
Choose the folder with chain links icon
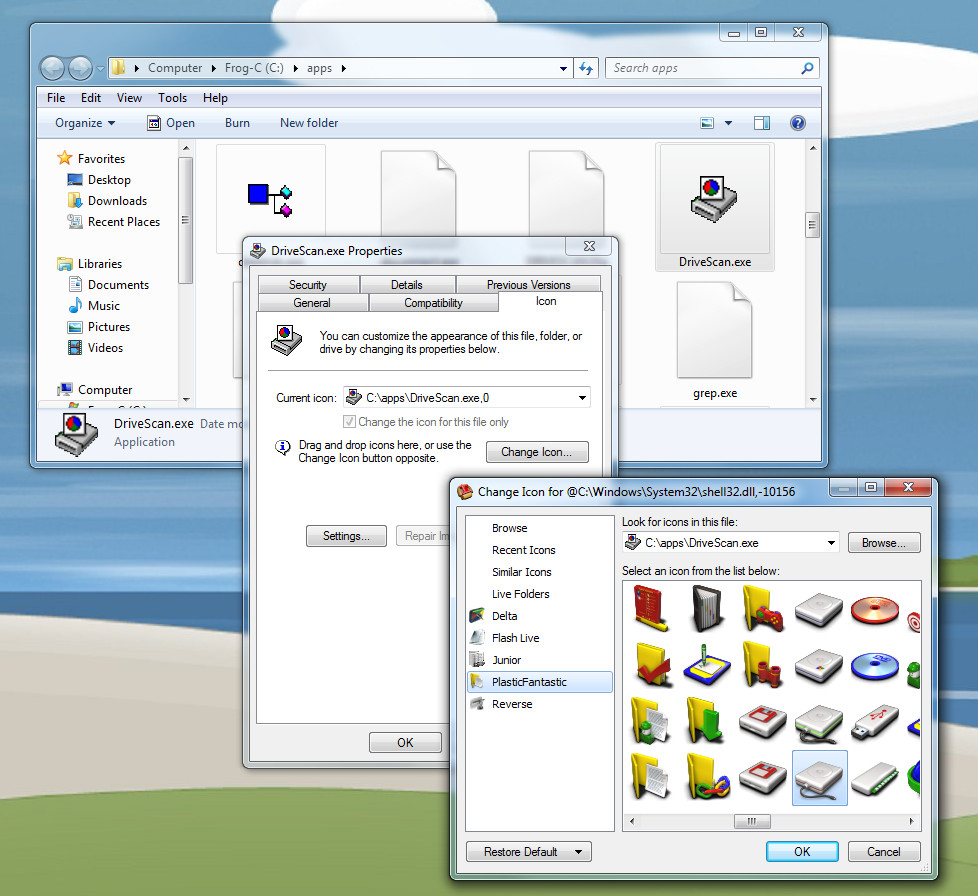click(707, 777)
